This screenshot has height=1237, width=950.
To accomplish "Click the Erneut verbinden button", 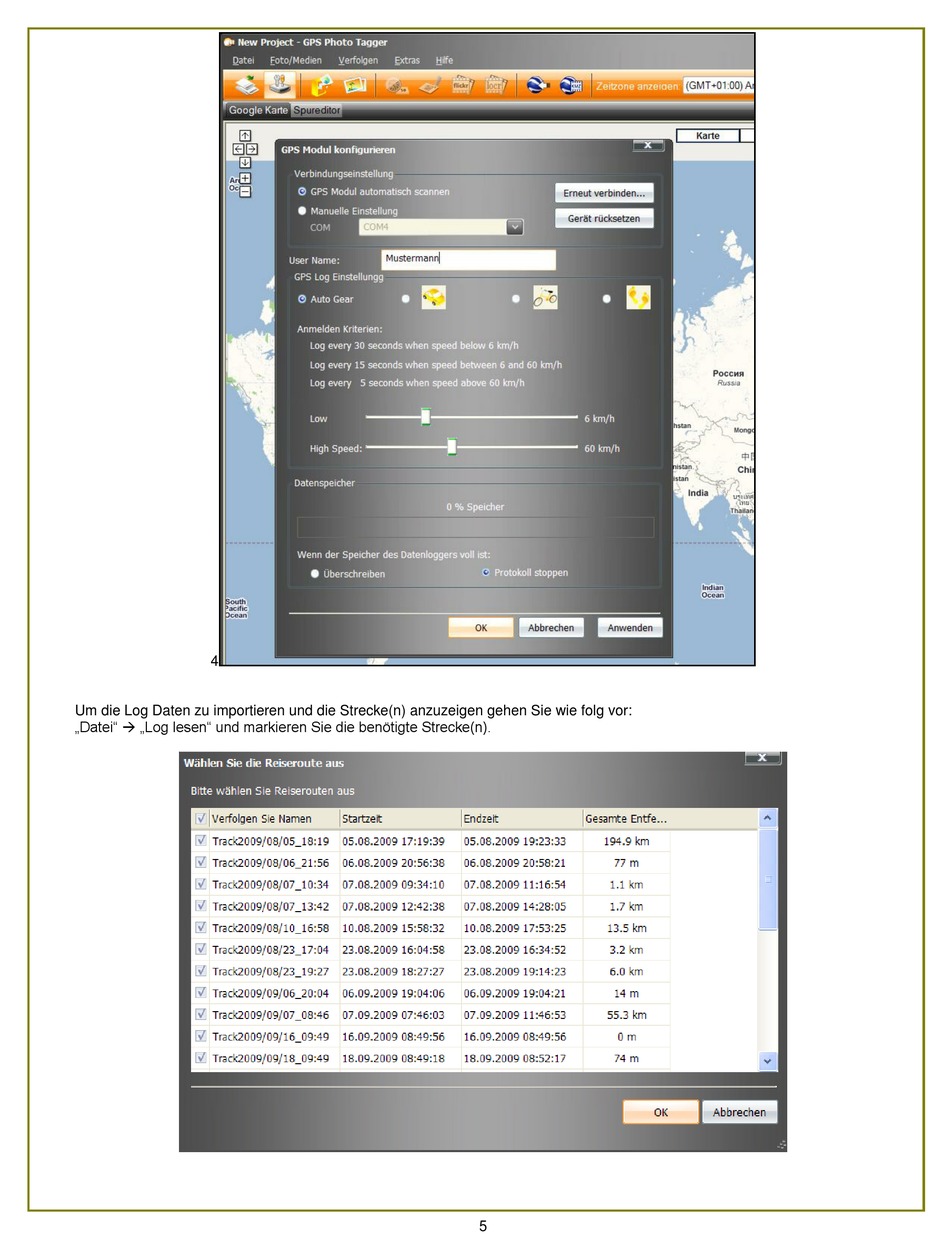I will 605,193.
